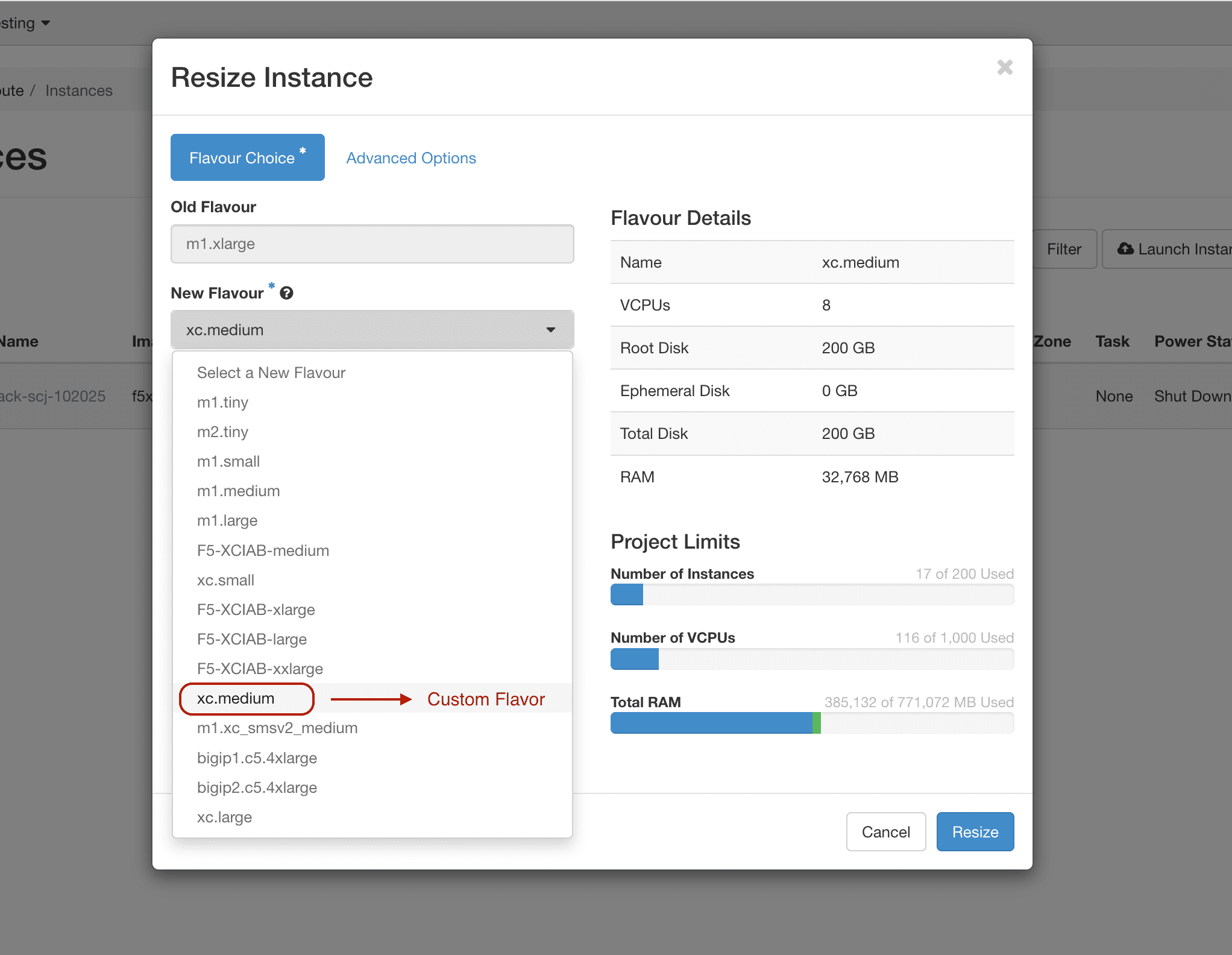Open the New Flavour dropdown
The height and width of the screenshot is (955, 1232).
click(x=372, y=330)
